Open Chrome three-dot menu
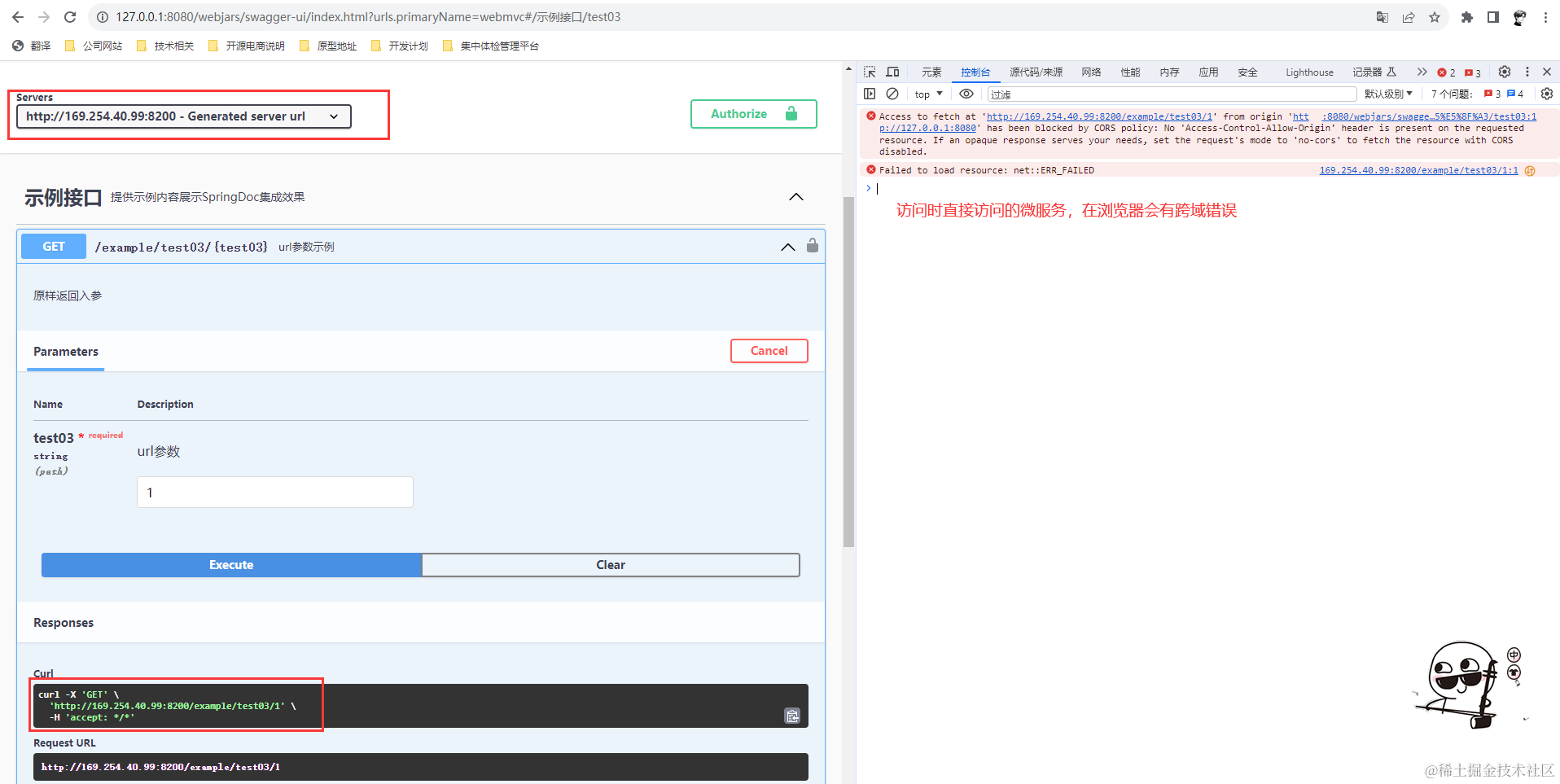Viewport: 1560px width, 784px height. [1545, 17]
